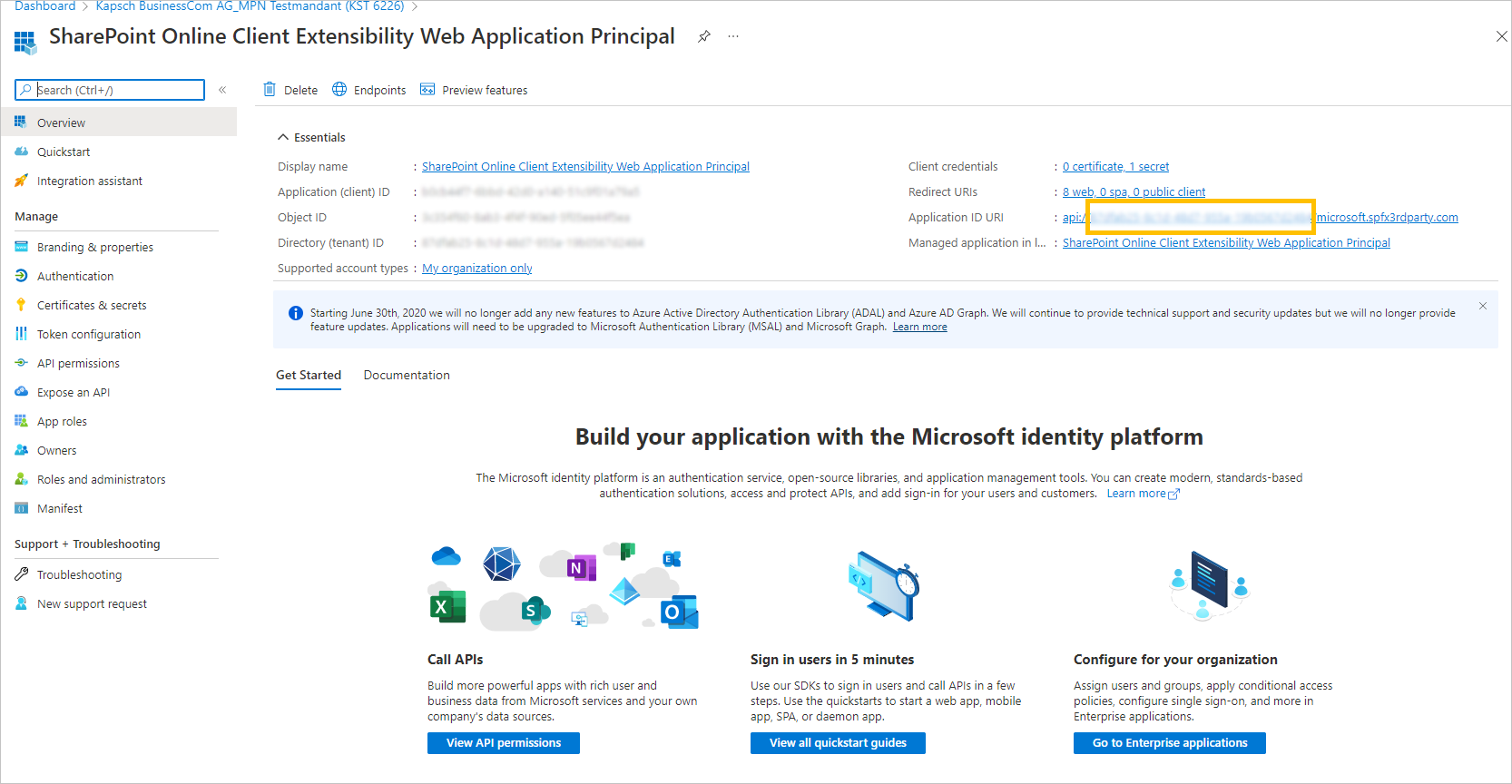Close the application blade with the X
The height and width of the screenshot is (784, 1512).
pos(1501,36)
